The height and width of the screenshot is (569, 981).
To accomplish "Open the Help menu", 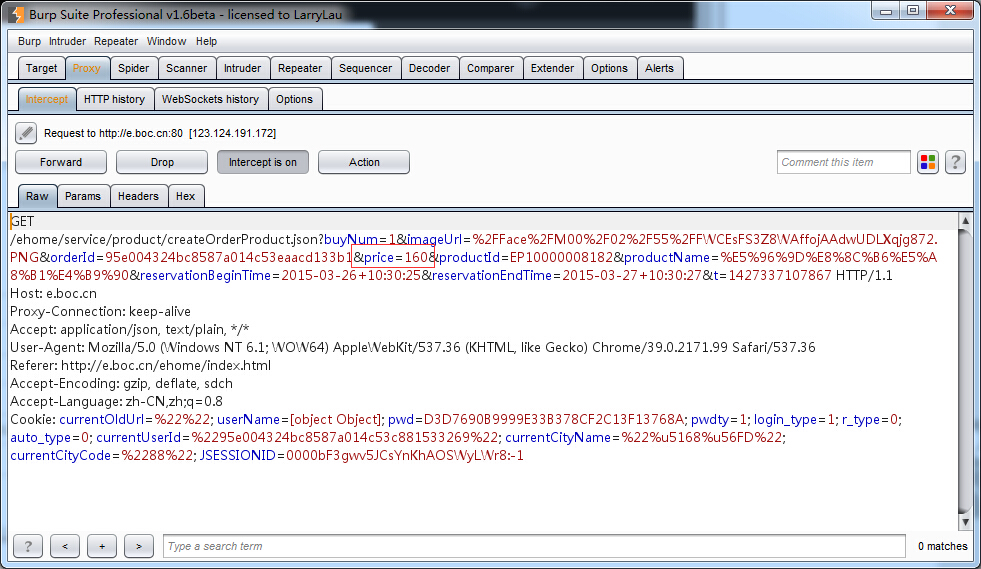I will (x=206, y=41).
